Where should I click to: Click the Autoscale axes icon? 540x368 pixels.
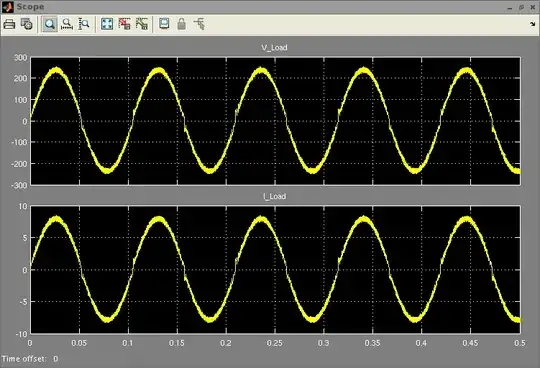click(107, 24)
